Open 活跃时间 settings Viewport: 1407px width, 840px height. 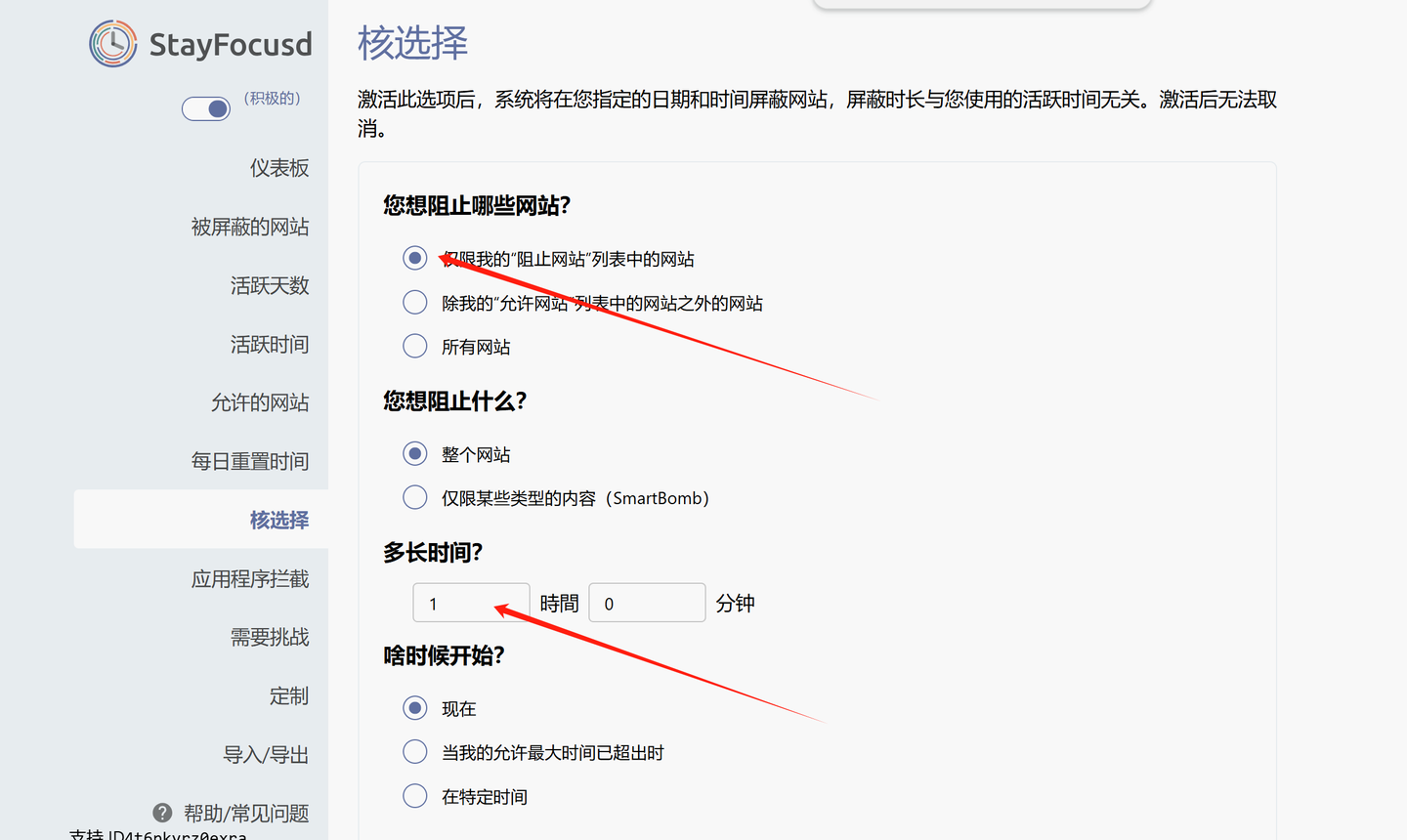coord(270,344)
